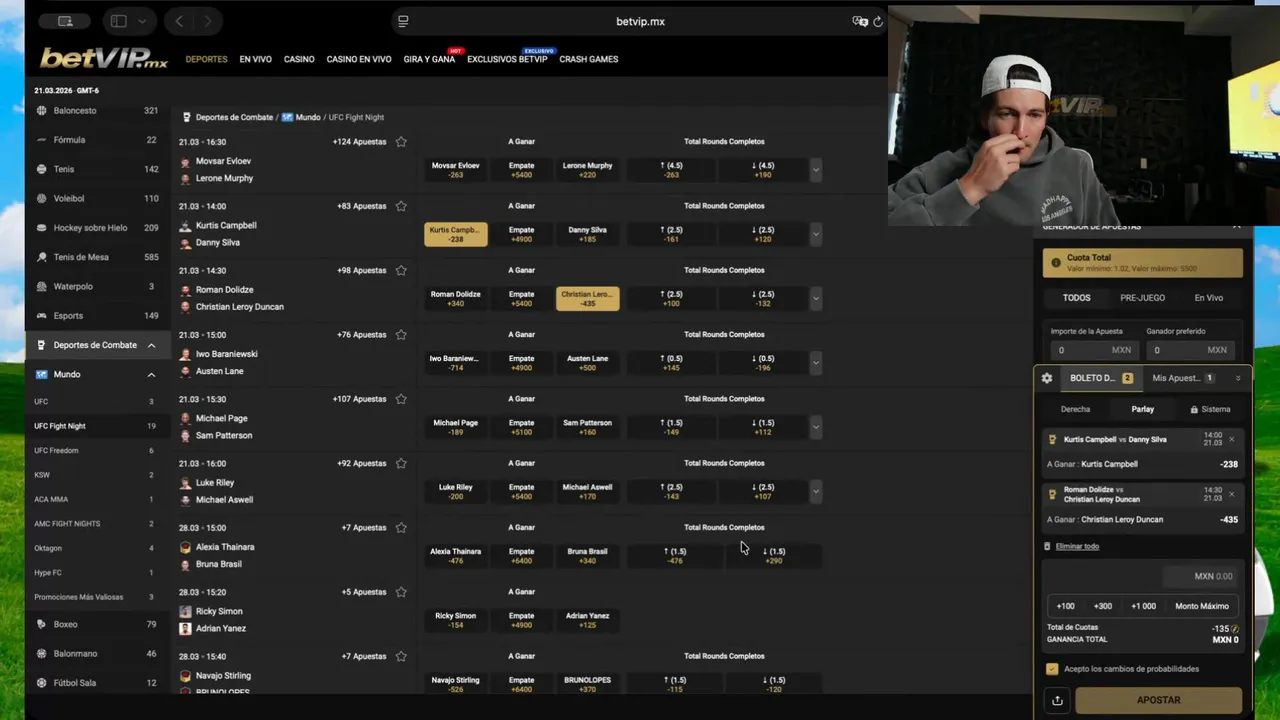The width and height of the screenshot is (1280, 720).
Task: Star the Ricky Simon vs Adrian Yanez fight
Action: (401, 592)
